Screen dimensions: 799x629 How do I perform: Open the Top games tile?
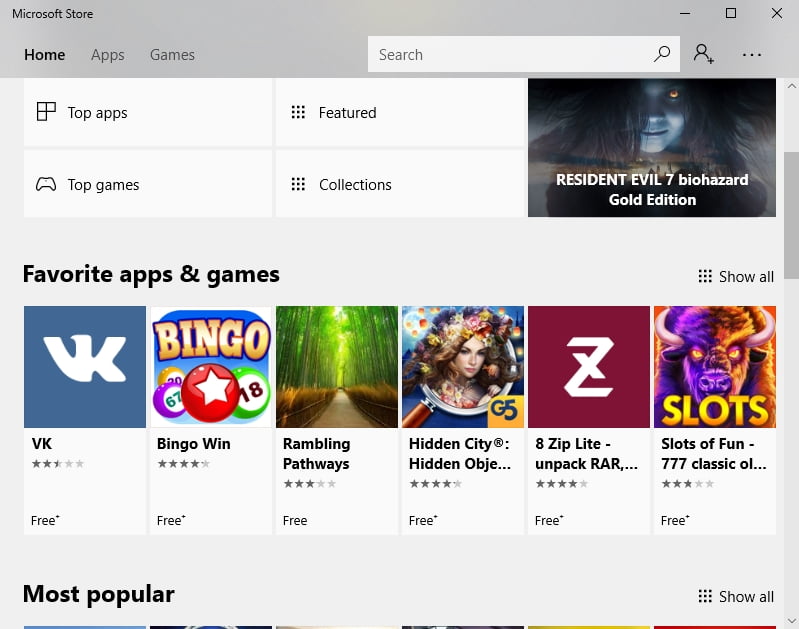pyautogui.click(x=148, y=184)
